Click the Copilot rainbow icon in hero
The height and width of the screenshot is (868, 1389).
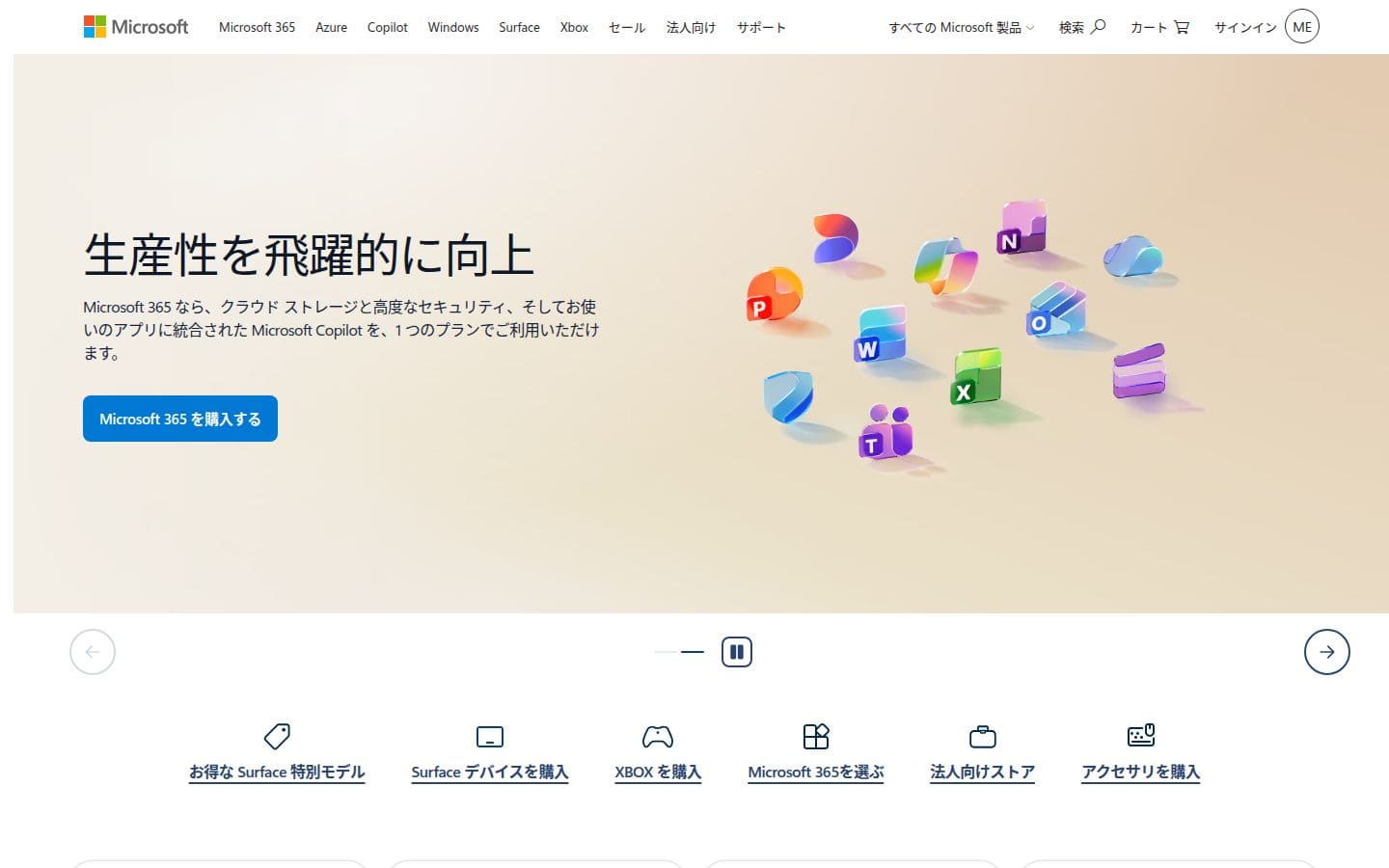pos(945,265)
